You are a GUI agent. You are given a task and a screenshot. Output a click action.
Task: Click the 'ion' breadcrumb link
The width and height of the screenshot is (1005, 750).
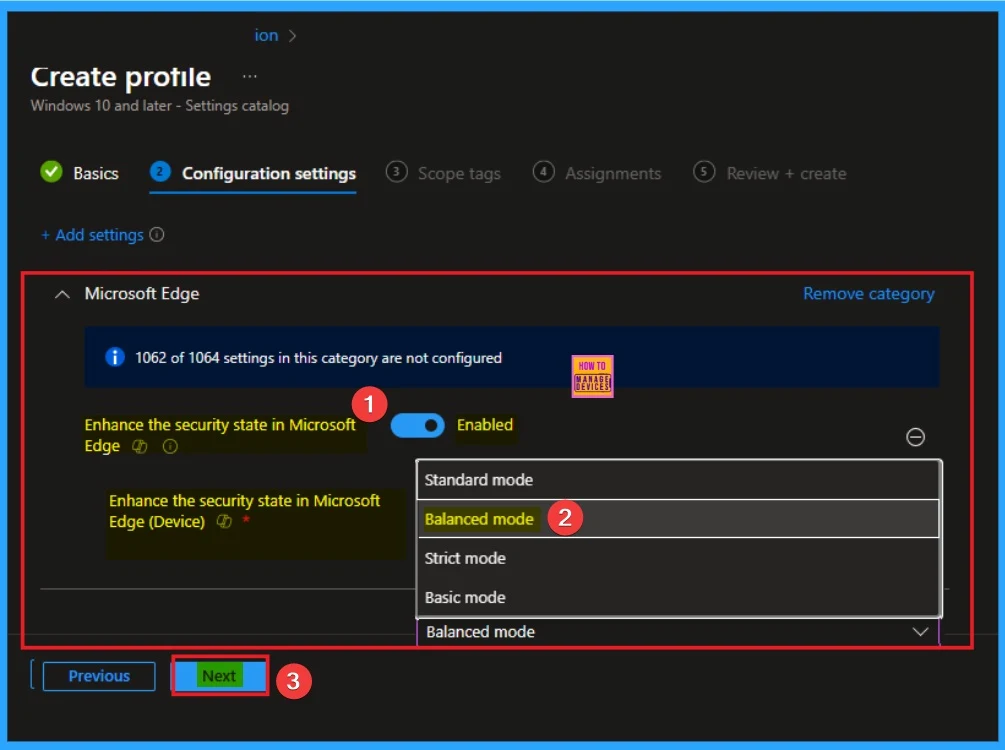click(x=266, y=35)
